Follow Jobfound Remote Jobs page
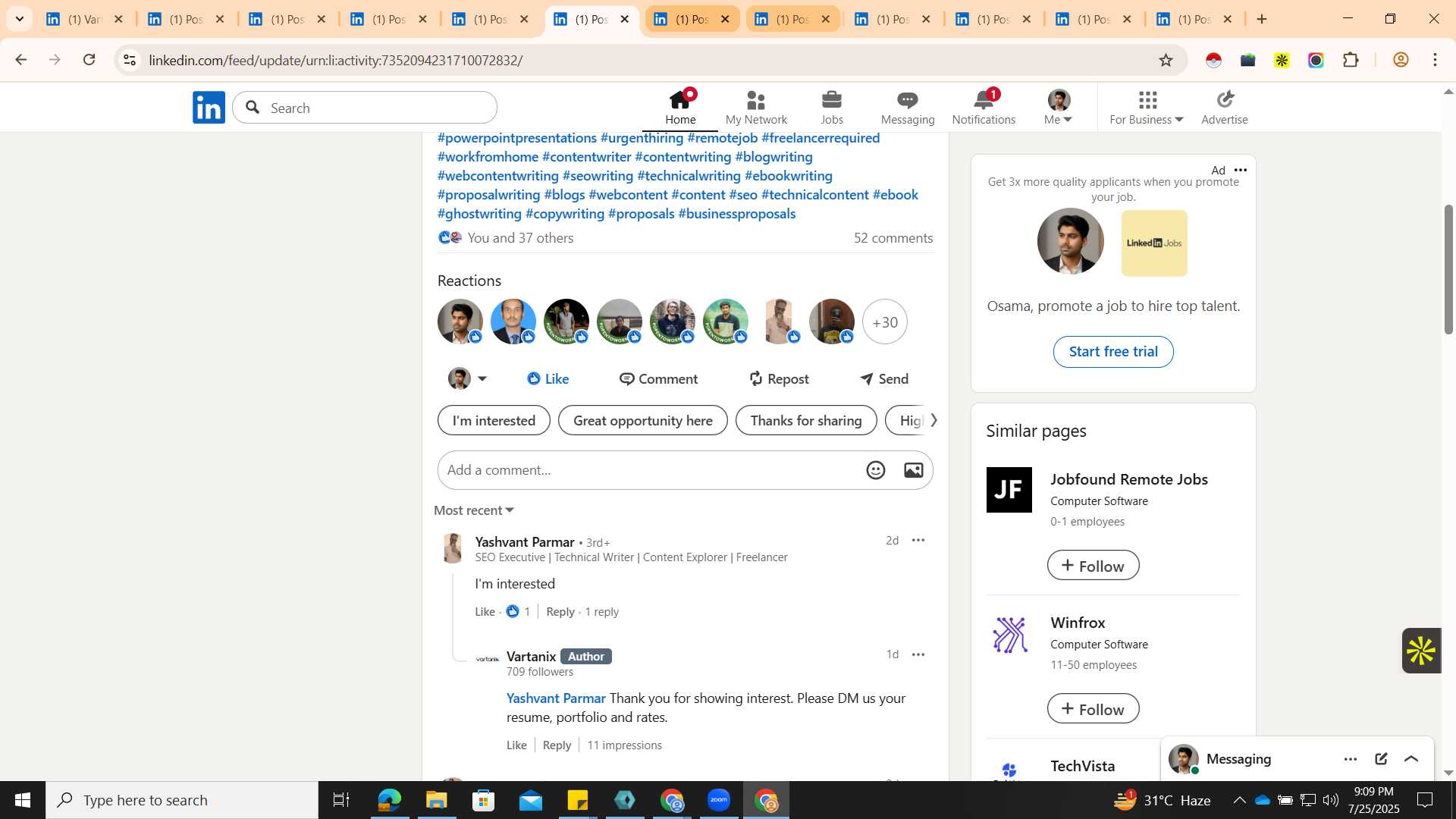1456x819 pixels. [1093, 566]
